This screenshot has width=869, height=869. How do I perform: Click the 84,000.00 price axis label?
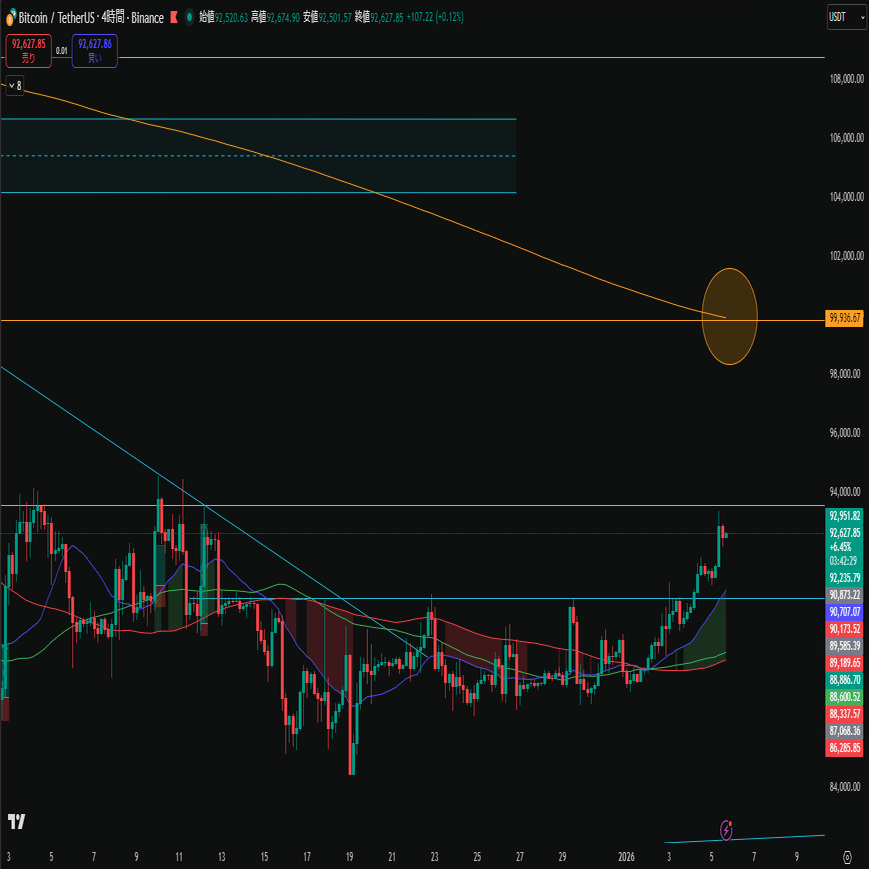coord(846,786)
